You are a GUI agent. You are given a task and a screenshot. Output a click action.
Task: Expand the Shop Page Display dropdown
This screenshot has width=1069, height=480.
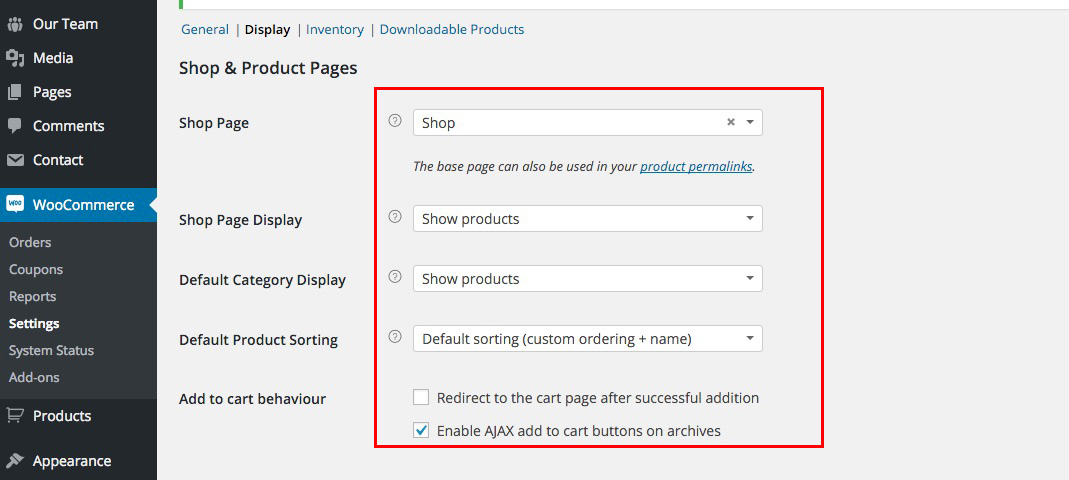click(x=586, y=219)
